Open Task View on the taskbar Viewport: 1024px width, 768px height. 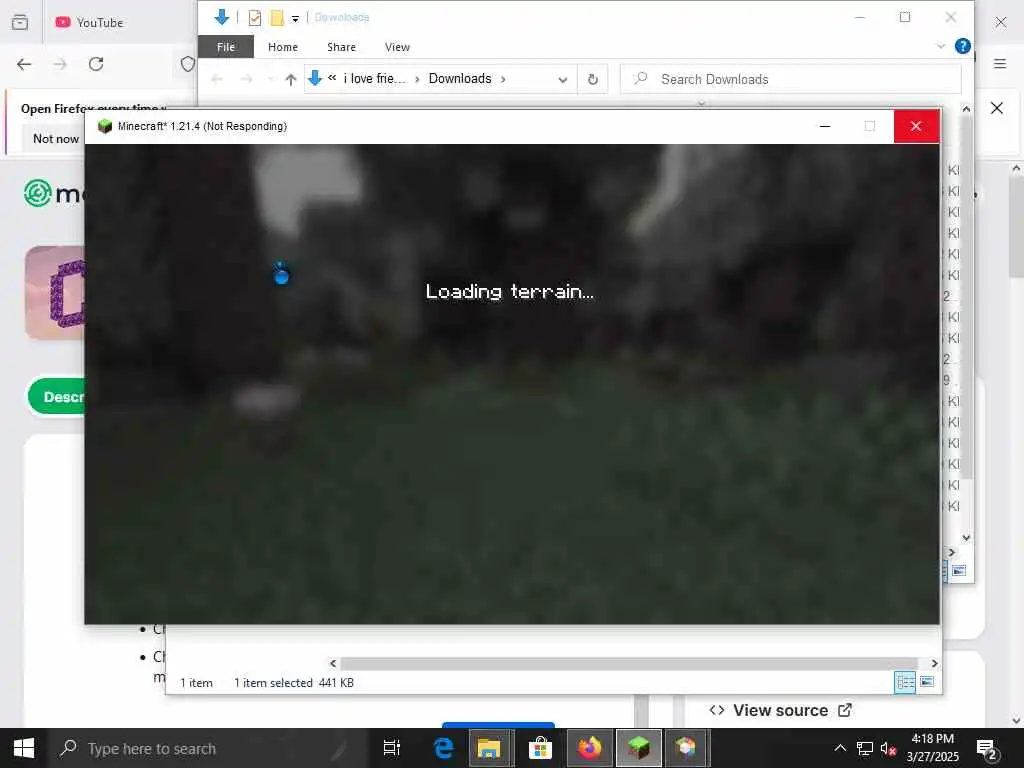391,748
